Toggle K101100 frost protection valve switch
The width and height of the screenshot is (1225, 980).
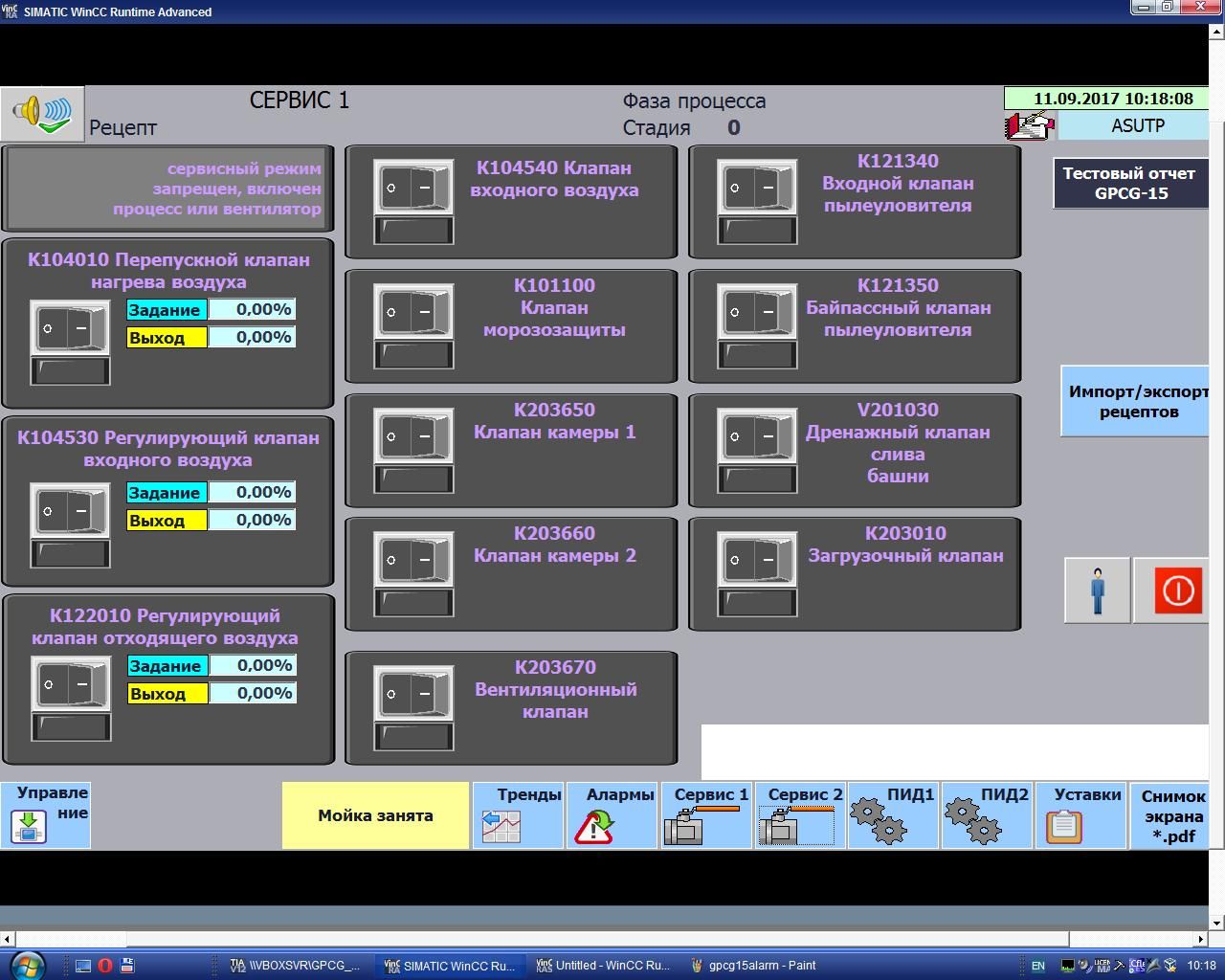[413, 312]
